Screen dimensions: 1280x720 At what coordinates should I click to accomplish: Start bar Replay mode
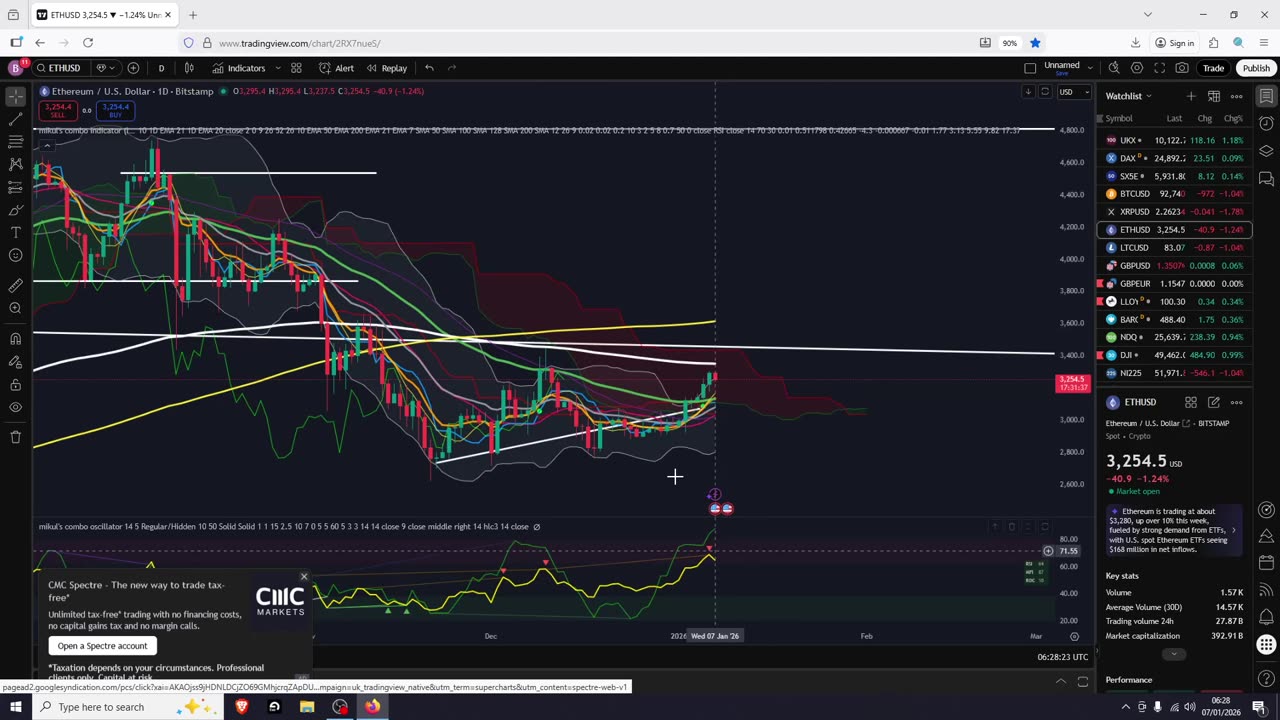point(386,68)
